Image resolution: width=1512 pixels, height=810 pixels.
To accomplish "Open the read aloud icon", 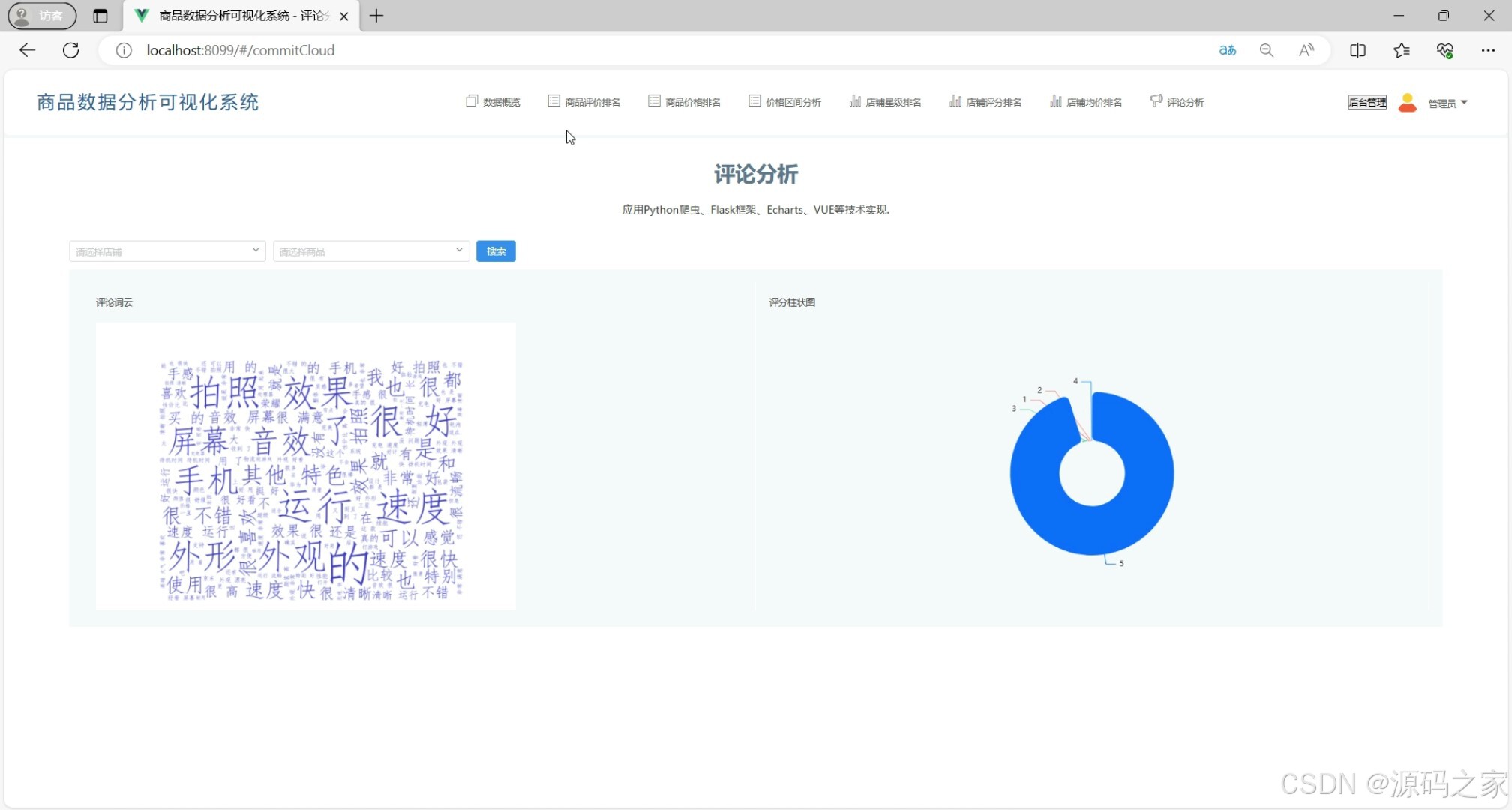I will pyautogui.click(x=1306, y=50).
